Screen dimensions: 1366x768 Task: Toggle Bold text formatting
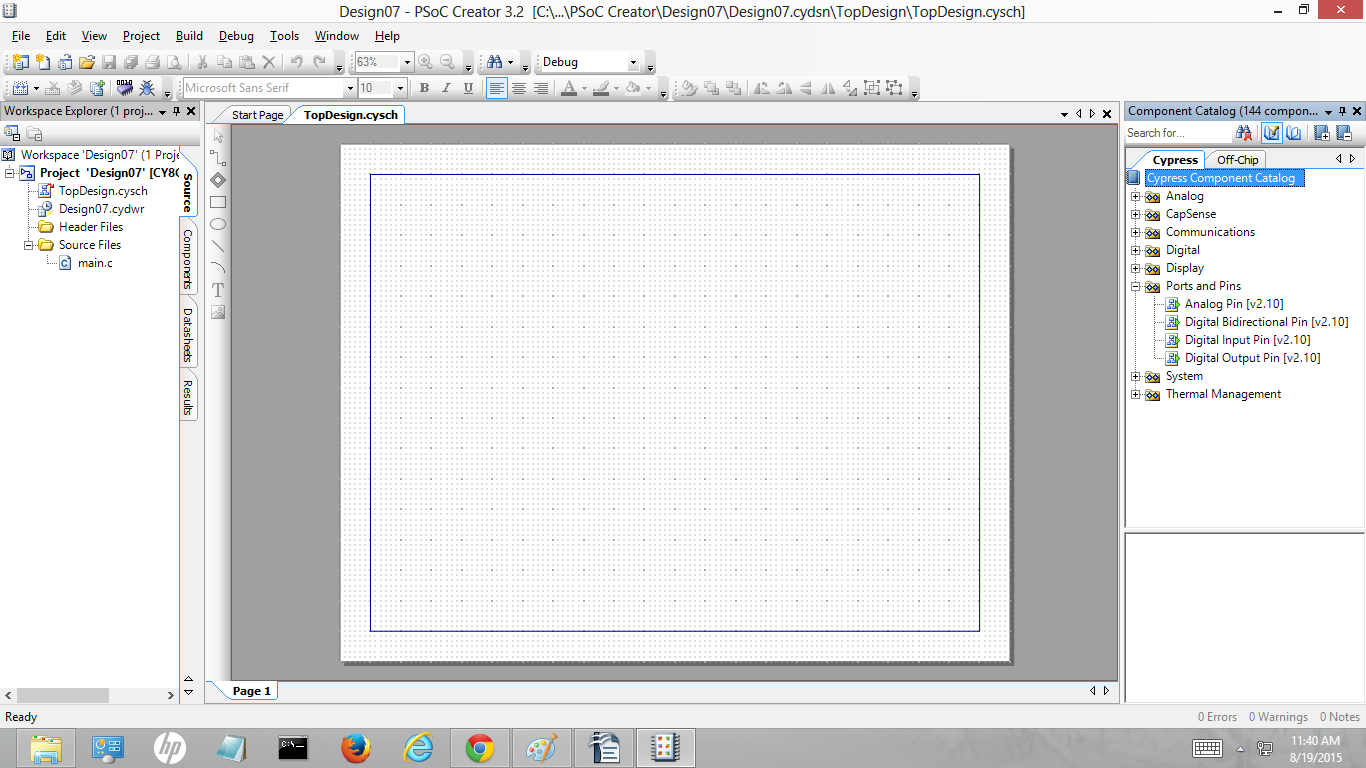[424, 88]
